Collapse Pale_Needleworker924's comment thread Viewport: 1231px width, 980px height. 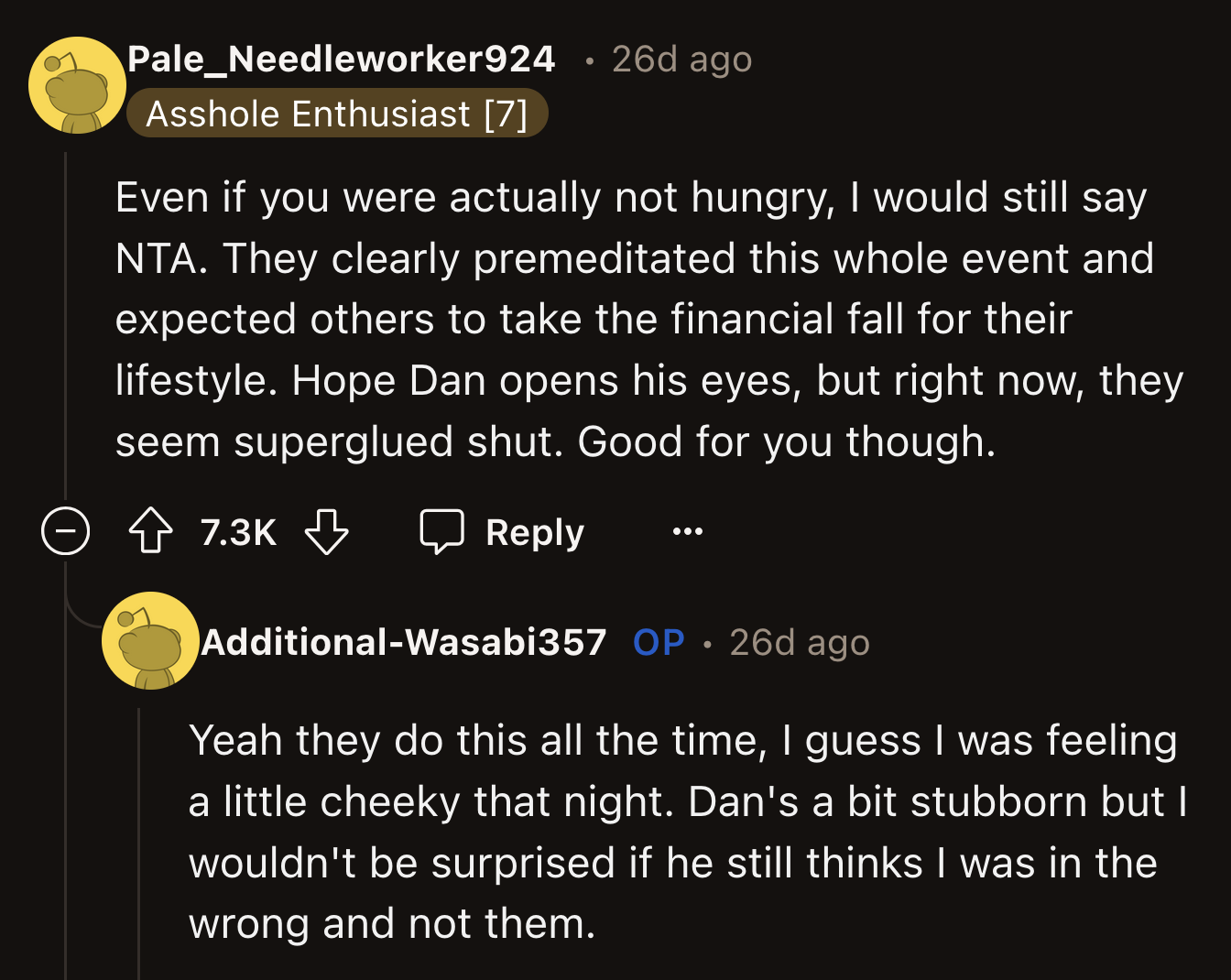pyautogui.click(x=65, y=531)
